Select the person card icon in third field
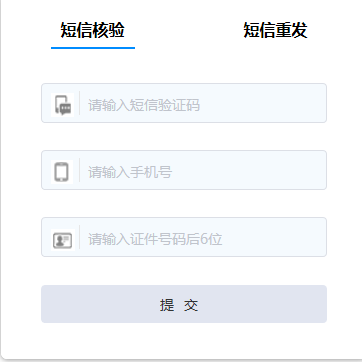Viewport: 362px width, 362px height. coord(62,240)
